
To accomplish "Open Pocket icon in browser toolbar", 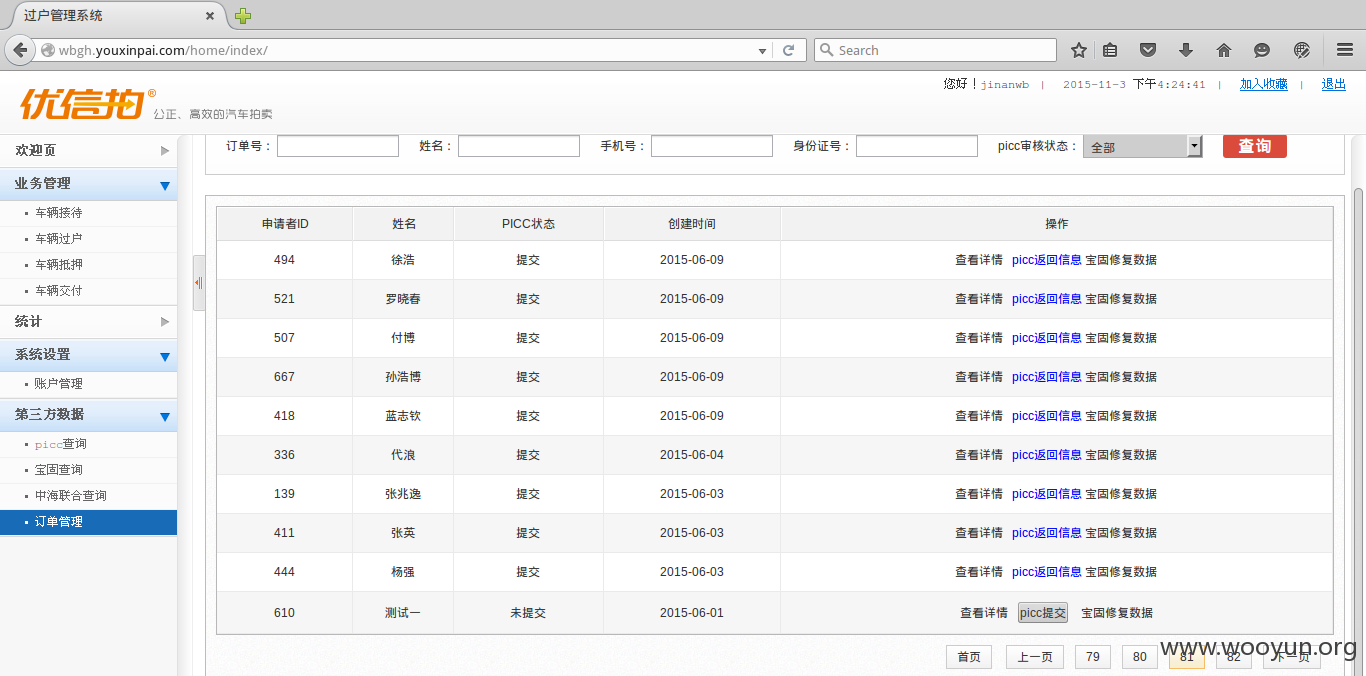I will point(1148,50).
